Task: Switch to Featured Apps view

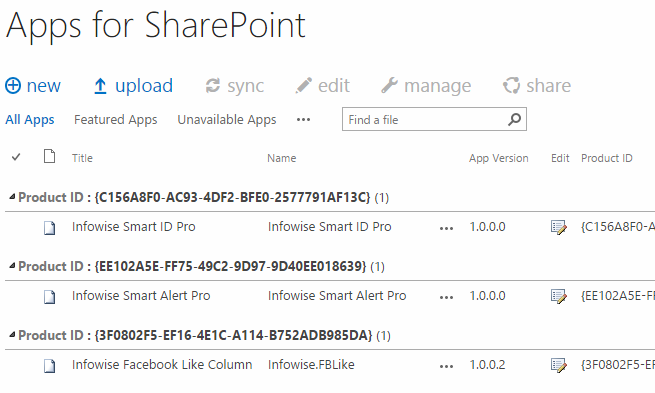Action: 116,120
